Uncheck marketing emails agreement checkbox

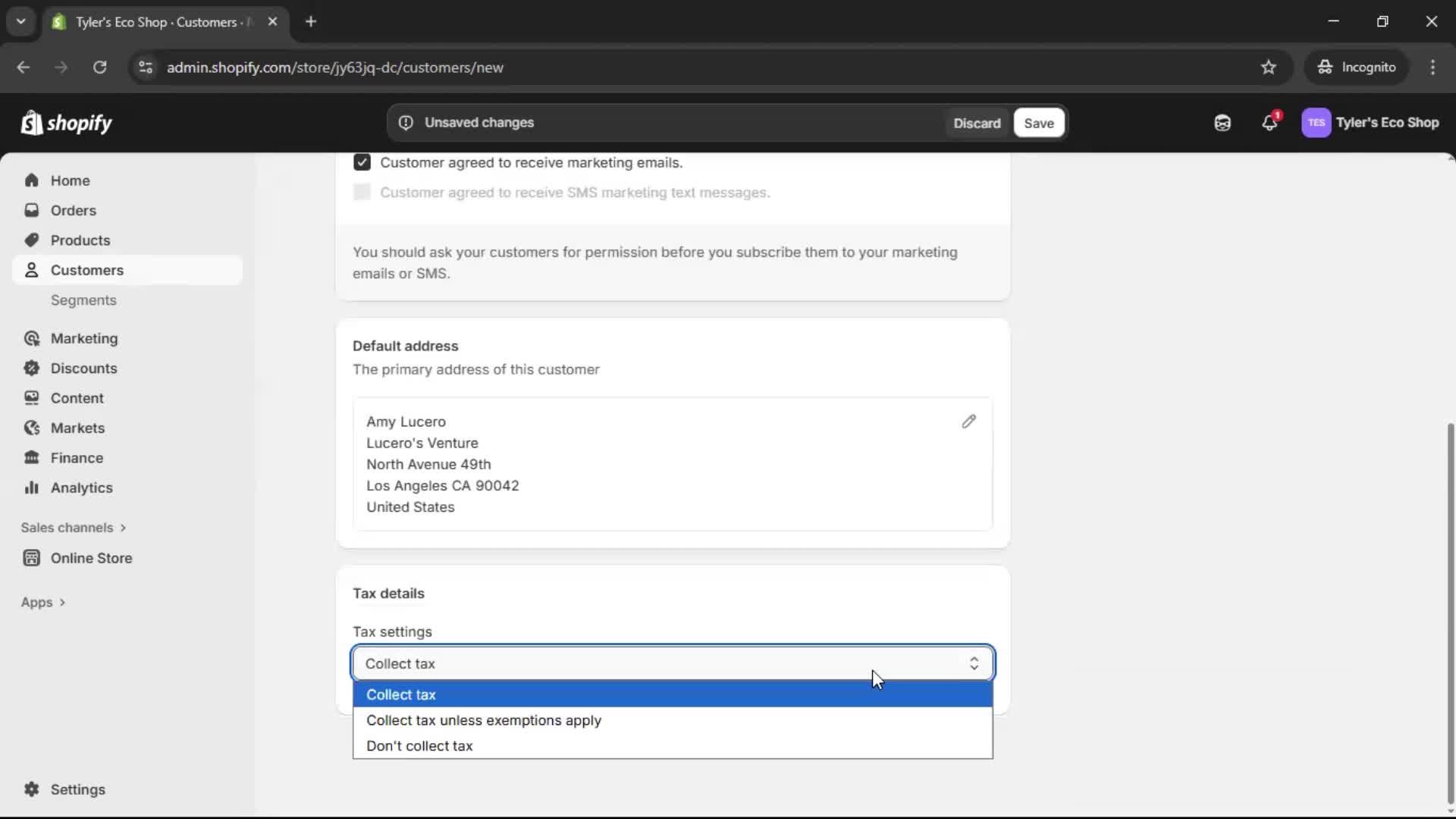coord(362,162)
